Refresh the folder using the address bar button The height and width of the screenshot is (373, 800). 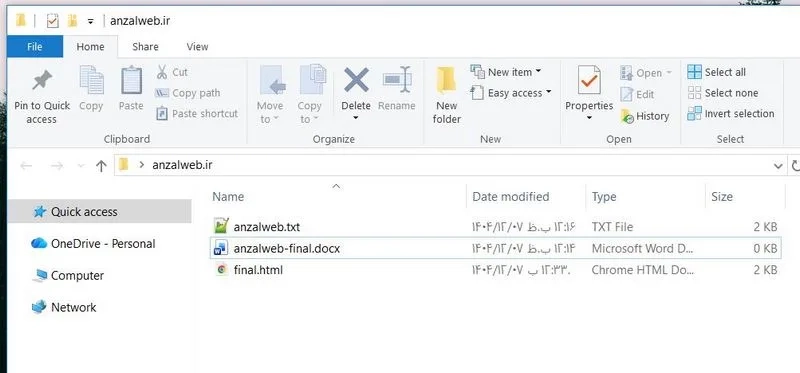(x=795, y=166)
